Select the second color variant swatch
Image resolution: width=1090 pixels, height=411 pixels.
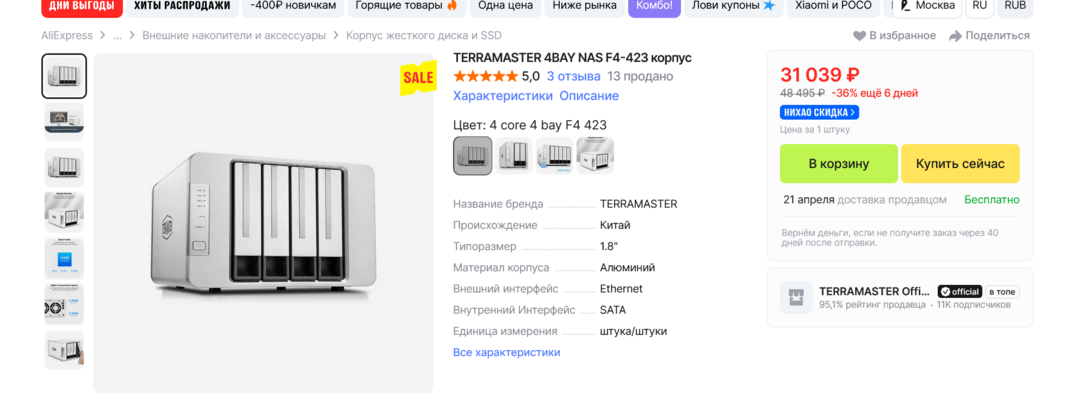click(x=514, y=155)
